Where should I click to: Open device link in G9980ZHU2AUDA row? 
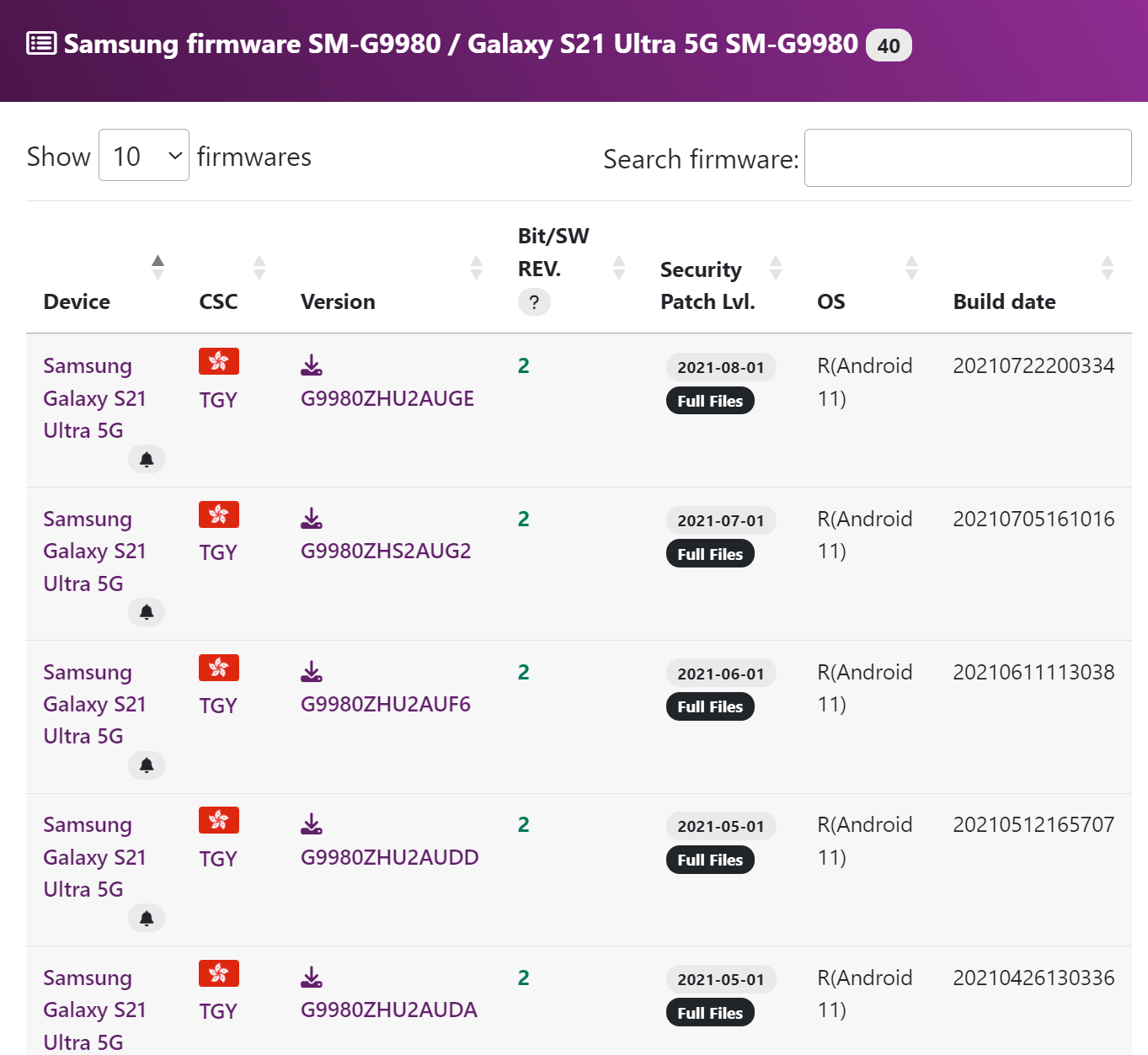point(94,1010)
